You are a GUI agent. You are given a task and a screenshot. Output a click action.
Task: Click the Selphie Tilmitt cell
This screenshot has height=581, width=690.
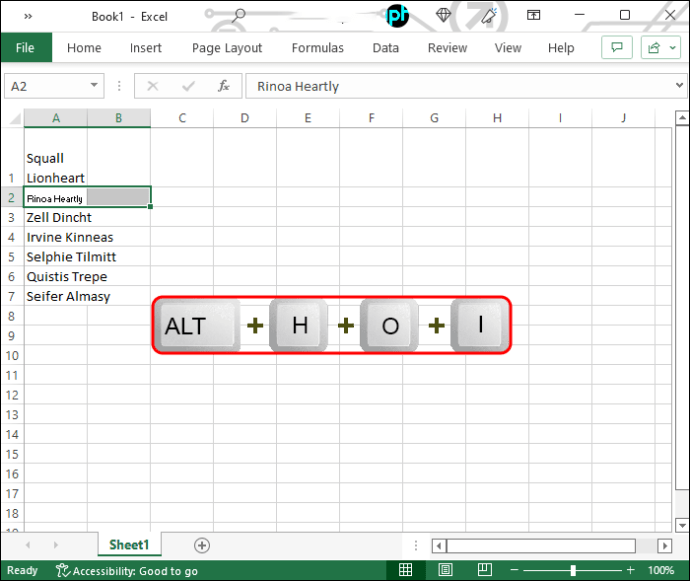coord(56,257)
